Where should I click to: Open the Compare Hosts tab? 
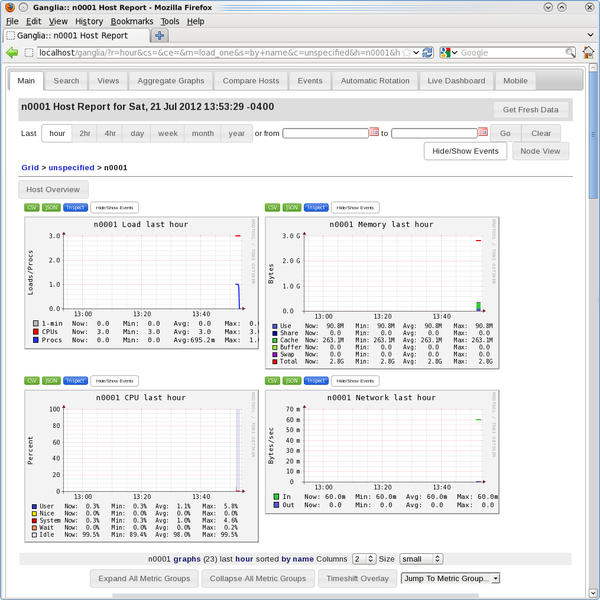pos(251,81)
